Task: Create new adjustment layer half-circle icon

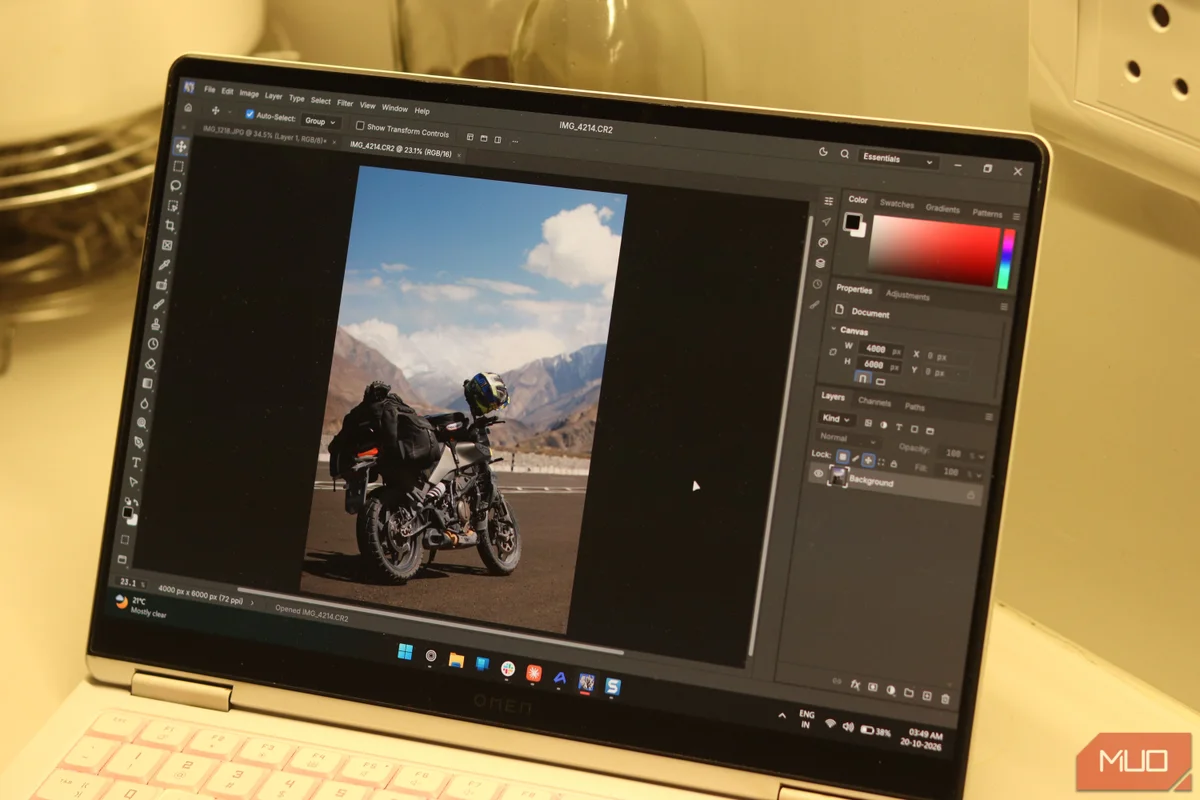Action: coord(890,690)
